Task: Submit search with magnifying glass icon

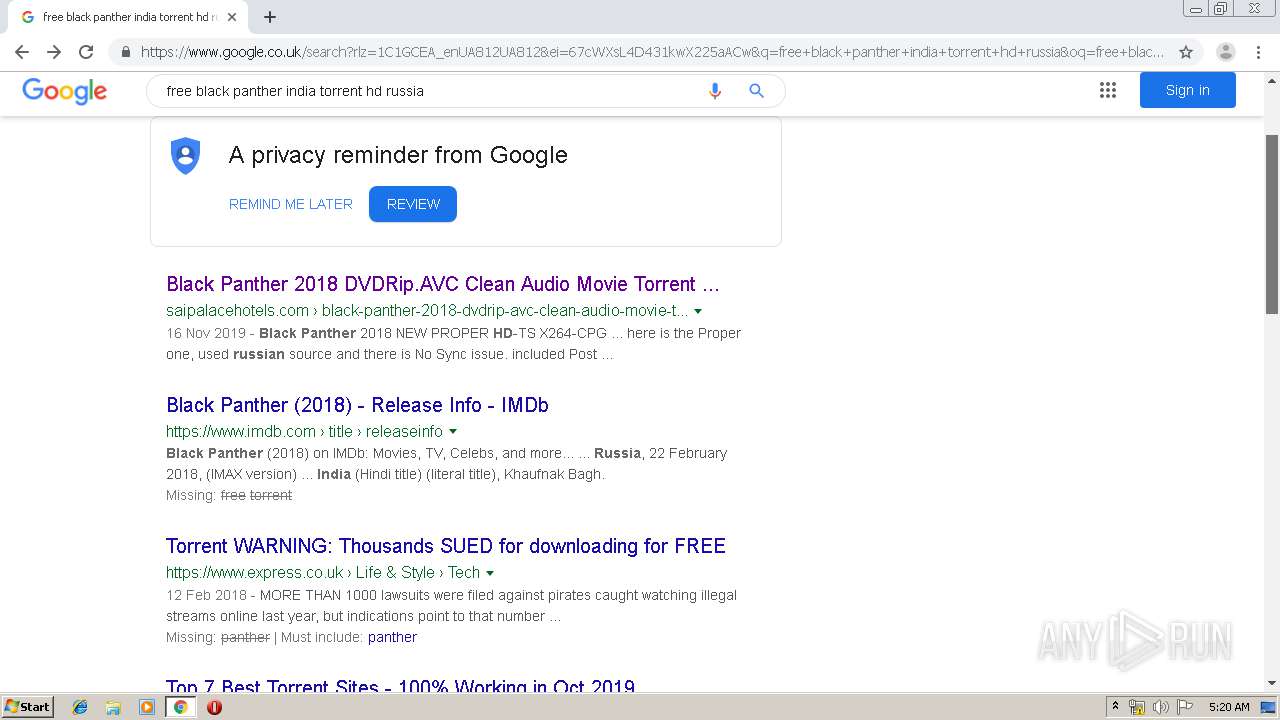Action: tap(757, 91)
